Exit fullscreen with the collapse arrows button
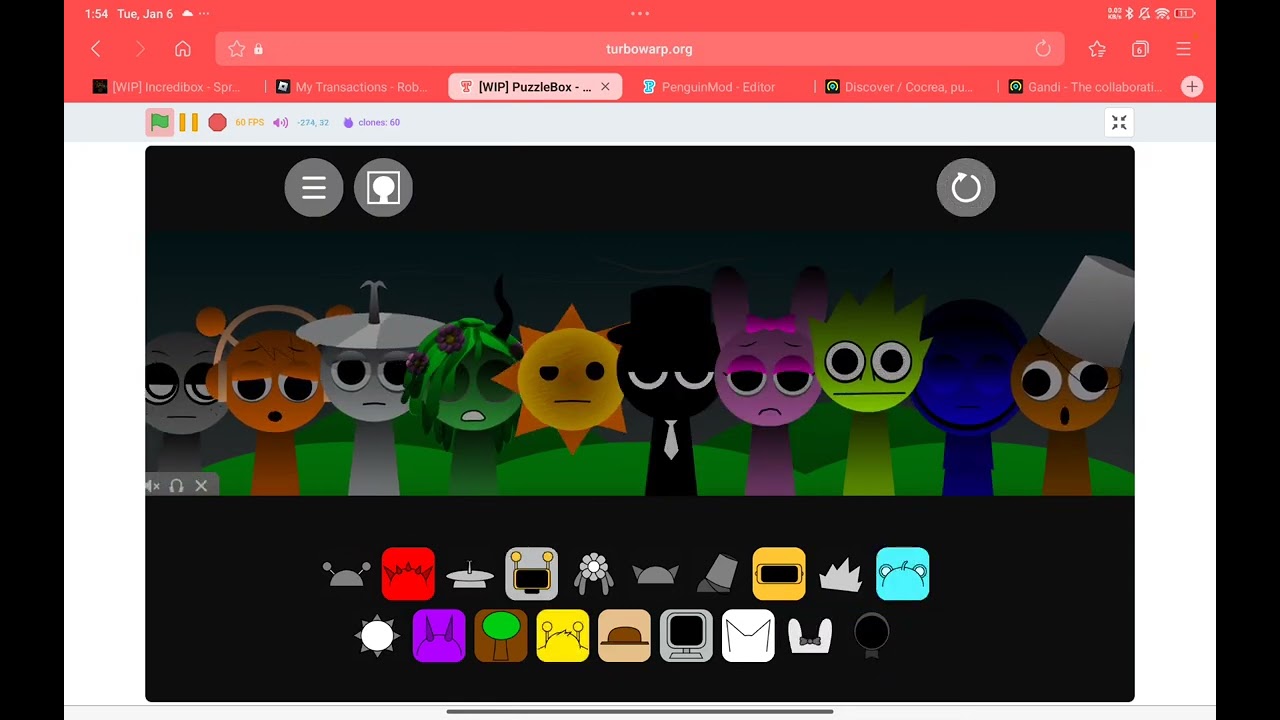The image size is (1280, 720). click(1119, 122)
